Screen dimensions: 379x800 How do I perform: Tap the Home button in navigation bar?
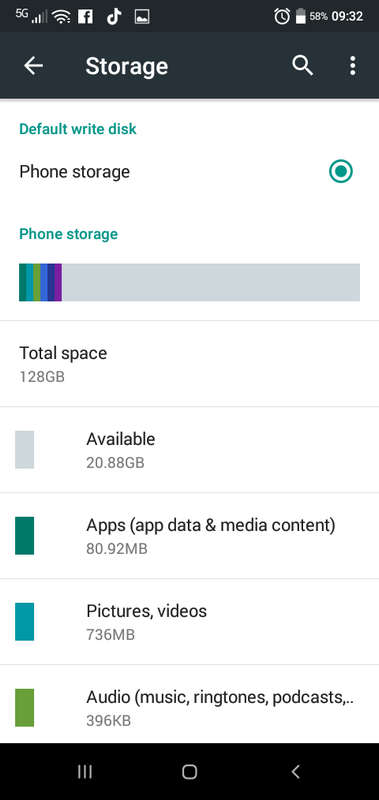pos(189,772)
